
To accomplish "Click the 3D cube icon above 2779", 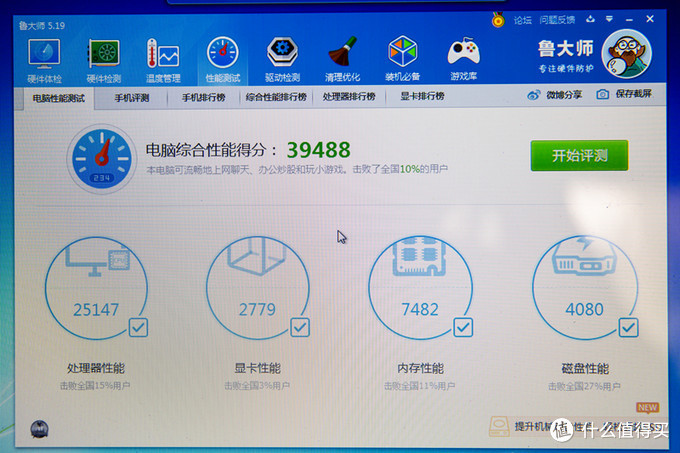I will tap(257, 256).
